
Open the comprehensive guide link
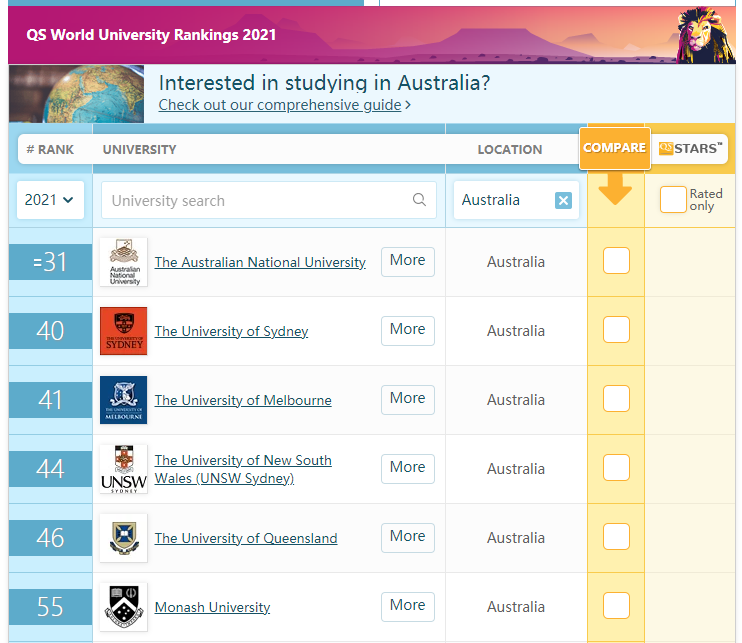280,105
